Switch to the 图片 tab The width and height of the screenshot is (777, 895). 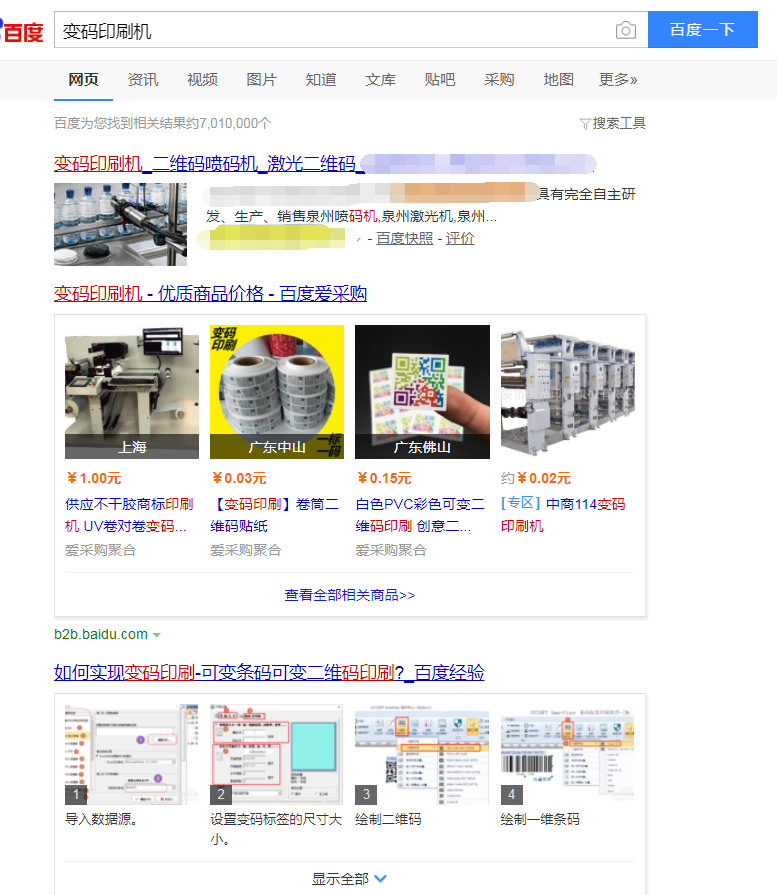(261, 80)
